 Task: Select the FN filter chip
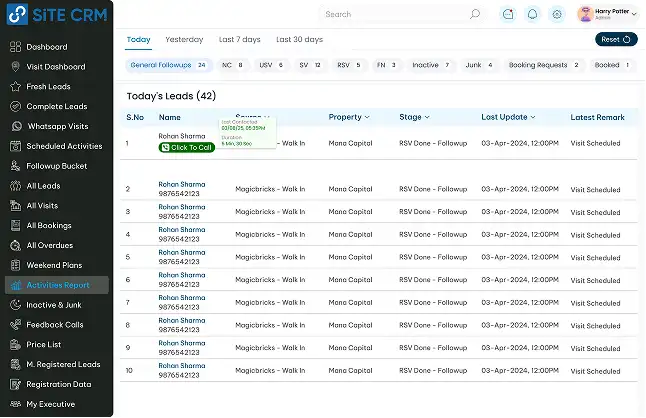(x=386, y=65)
